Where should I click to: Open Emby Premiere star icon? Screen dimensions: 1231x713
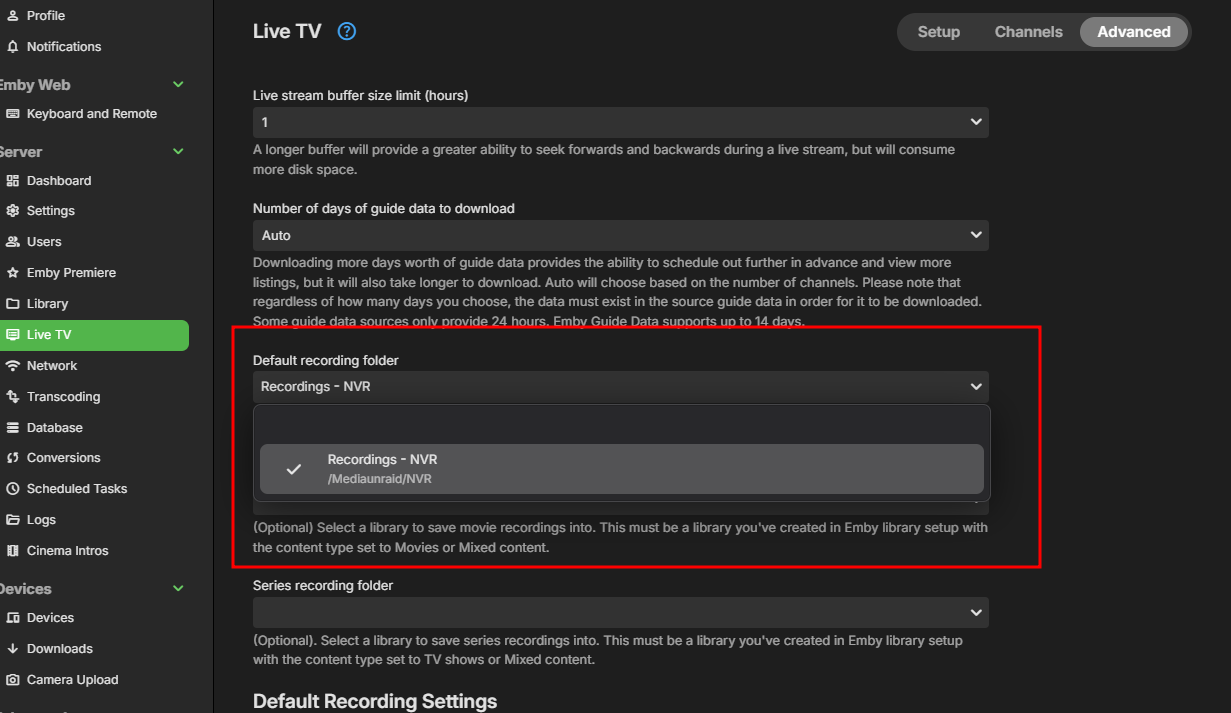[x=13, y=273]
